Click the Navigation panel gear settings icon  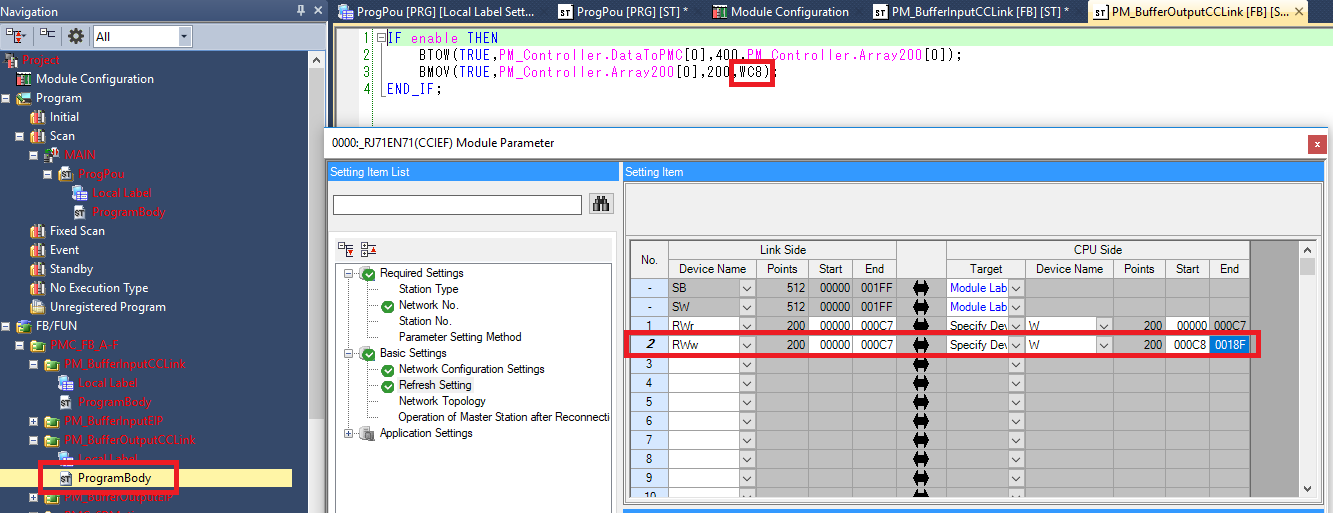click(76, 37)
